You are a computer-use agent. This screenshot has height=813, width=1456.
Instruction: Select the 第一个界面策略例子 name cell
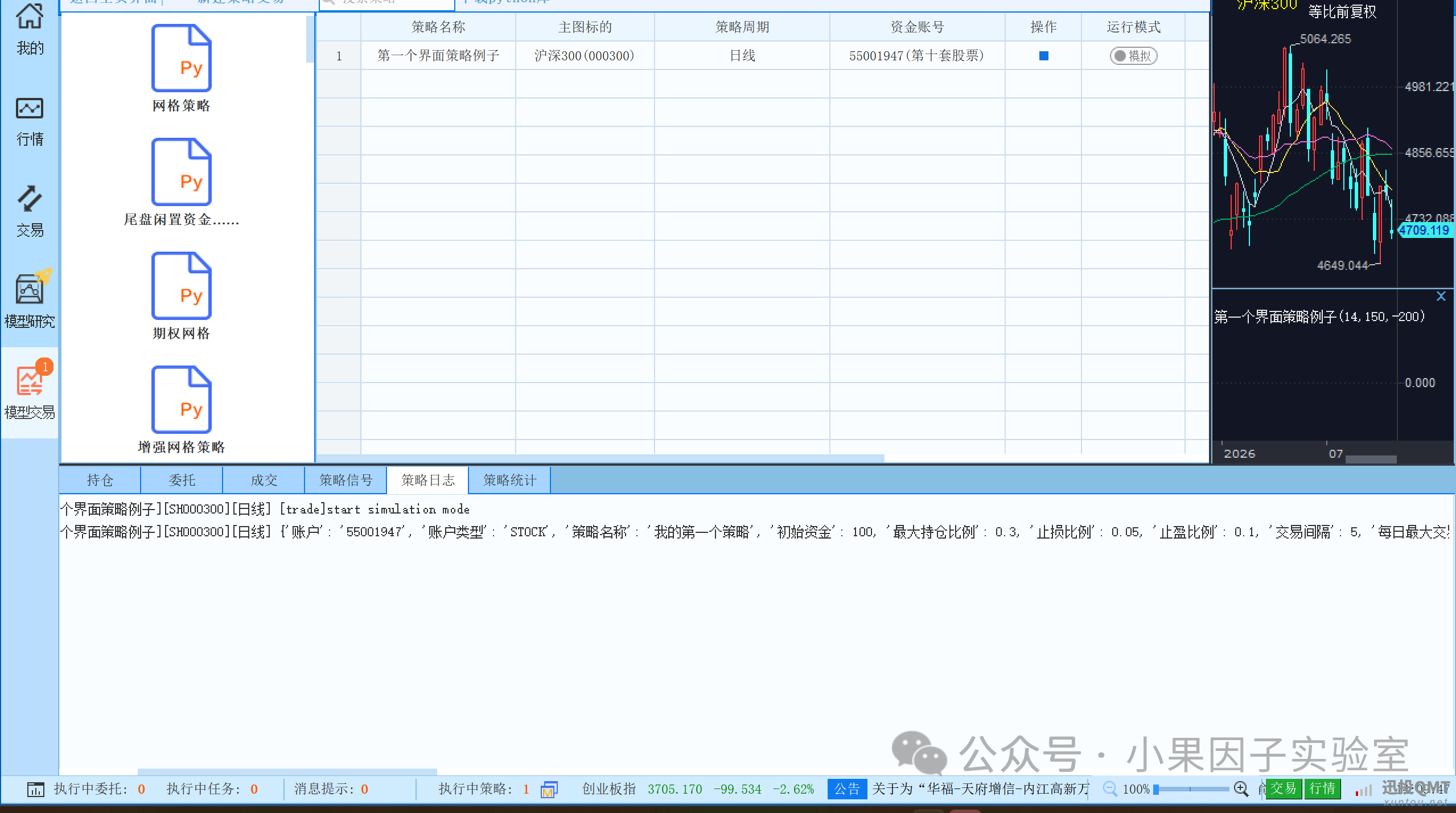pyautogui.click(x=438, y=56)
